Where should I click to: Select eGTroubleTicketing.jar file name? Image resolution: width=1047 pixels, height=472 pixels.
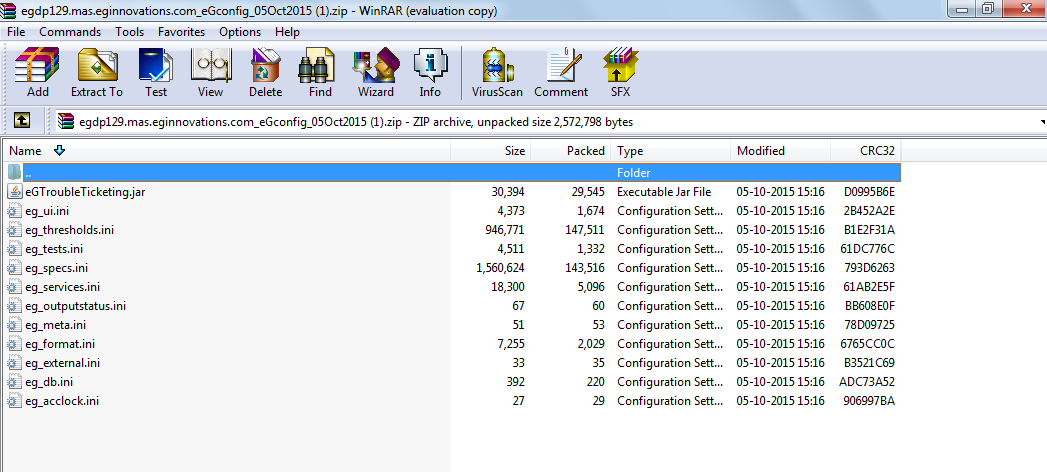pos(85,192)
